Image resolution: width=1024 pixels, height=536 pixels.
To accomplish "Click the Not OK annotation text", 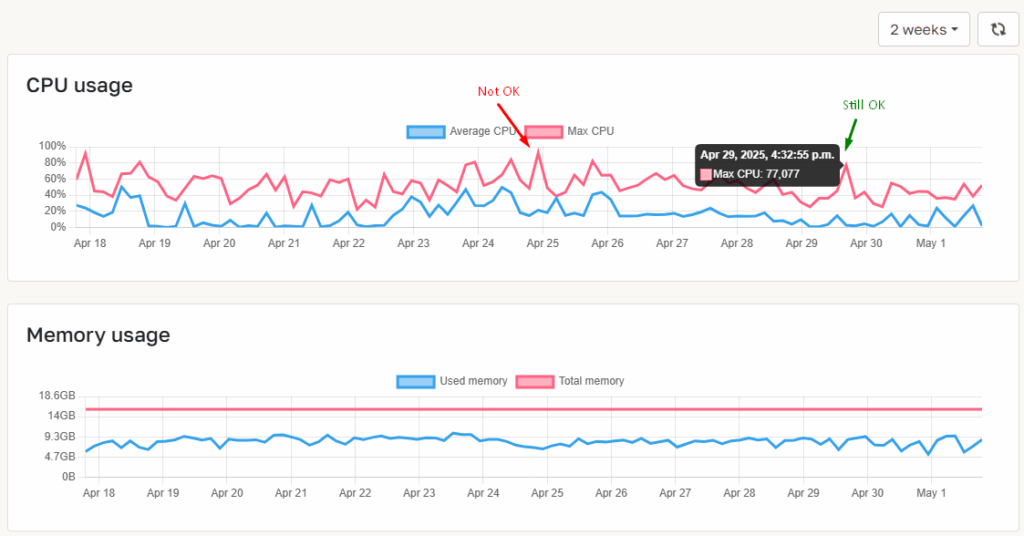I will pyautogui.click(x=498, y=91).
